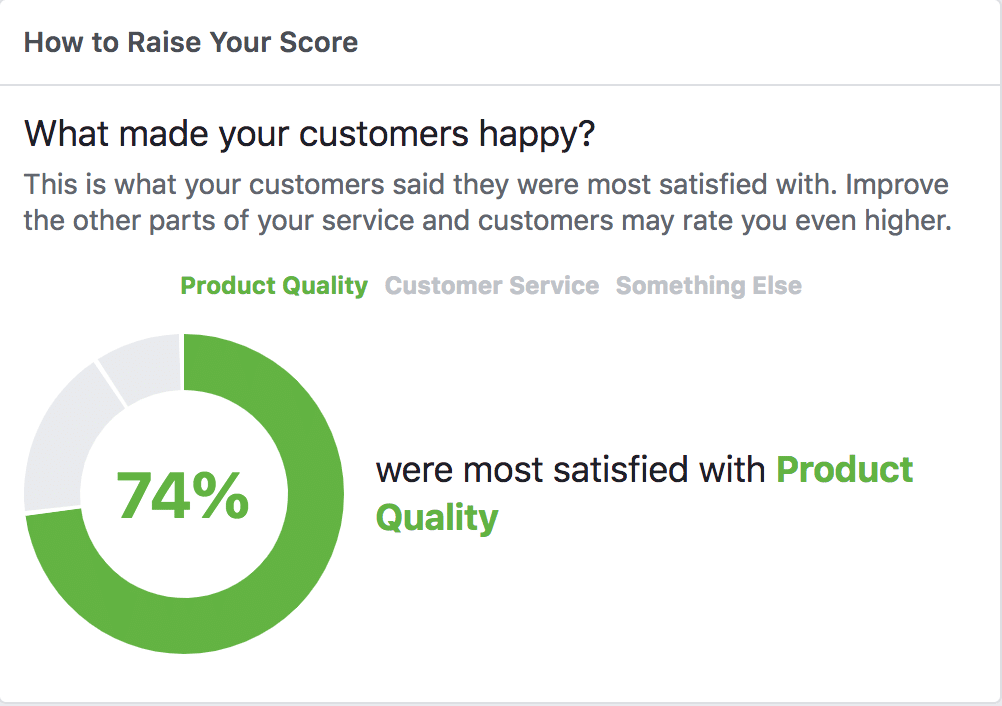
Task: Click the white gap between the gray segments
Action: (x=111, y=384)
